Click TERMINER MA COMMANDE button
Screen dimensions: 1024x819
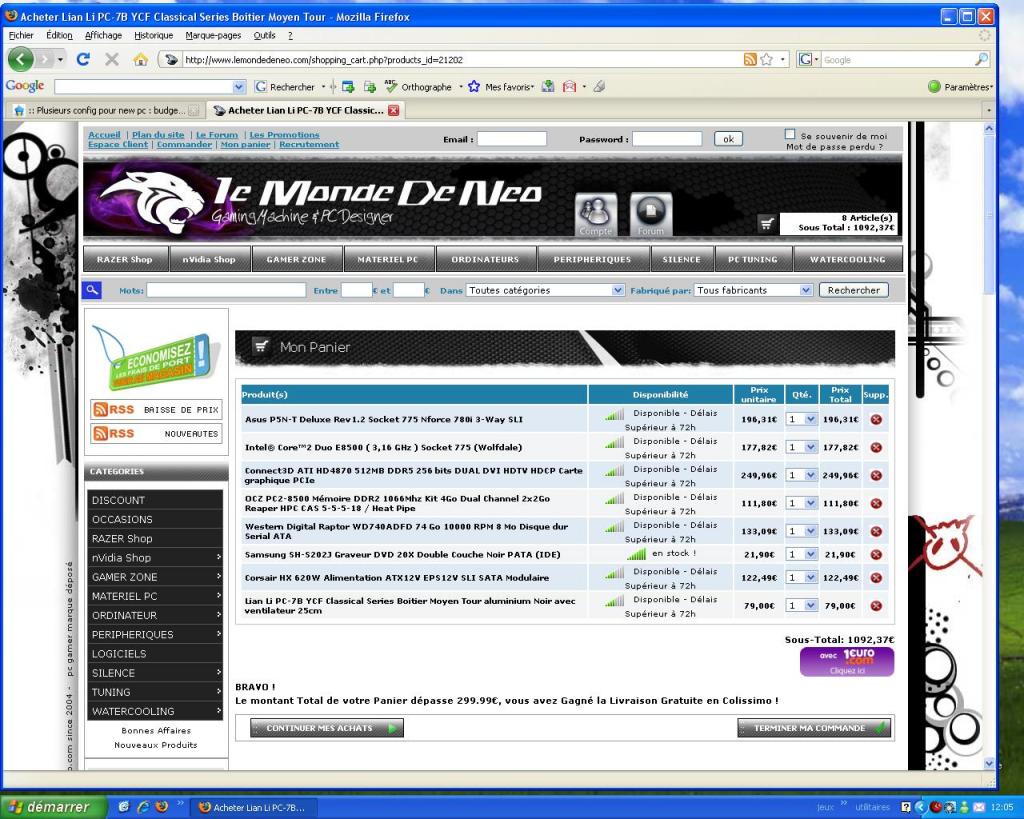pos(814,728)
